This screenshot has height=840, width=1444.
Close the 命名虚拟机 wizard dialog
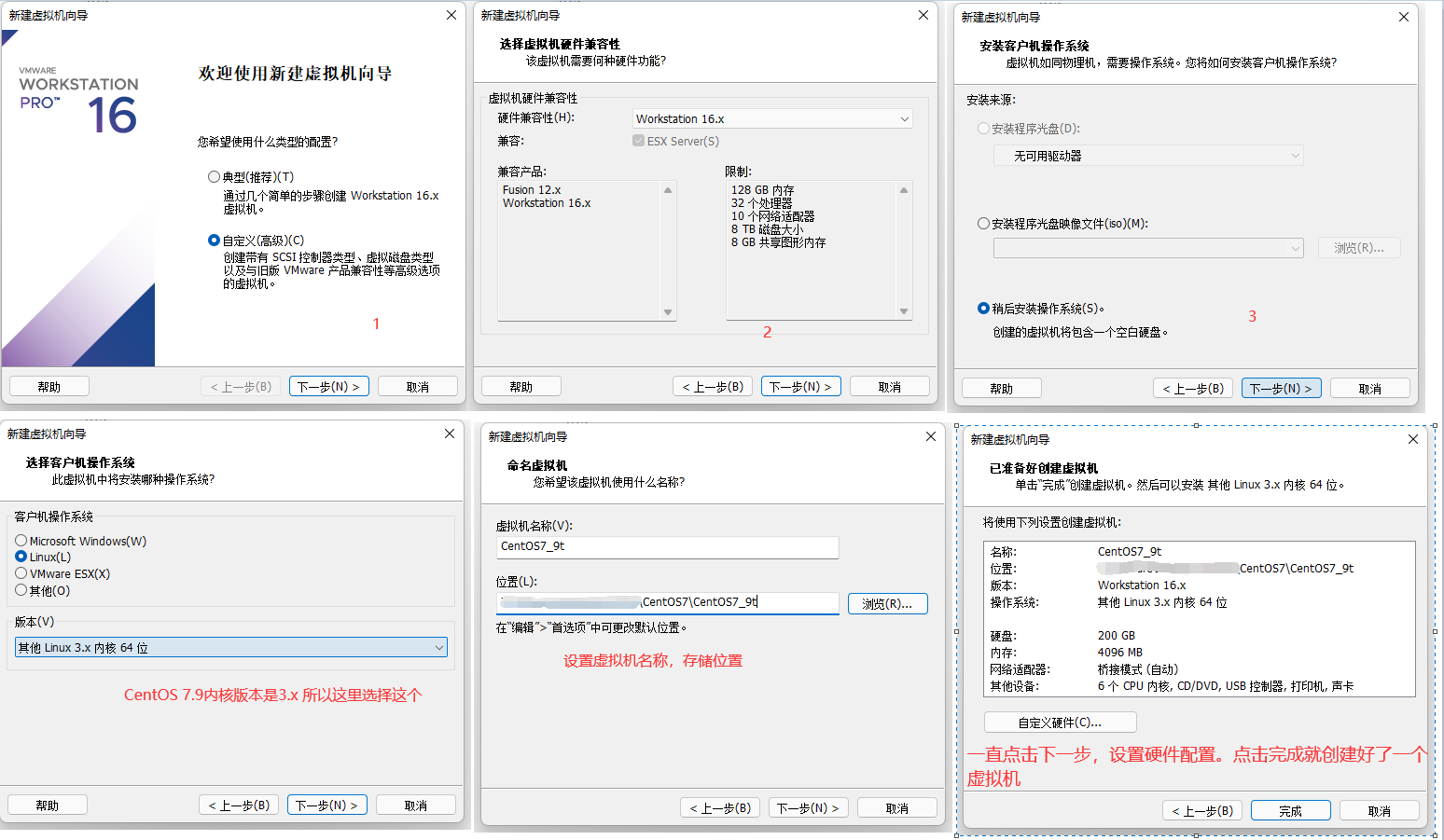[x=930, y=436]
